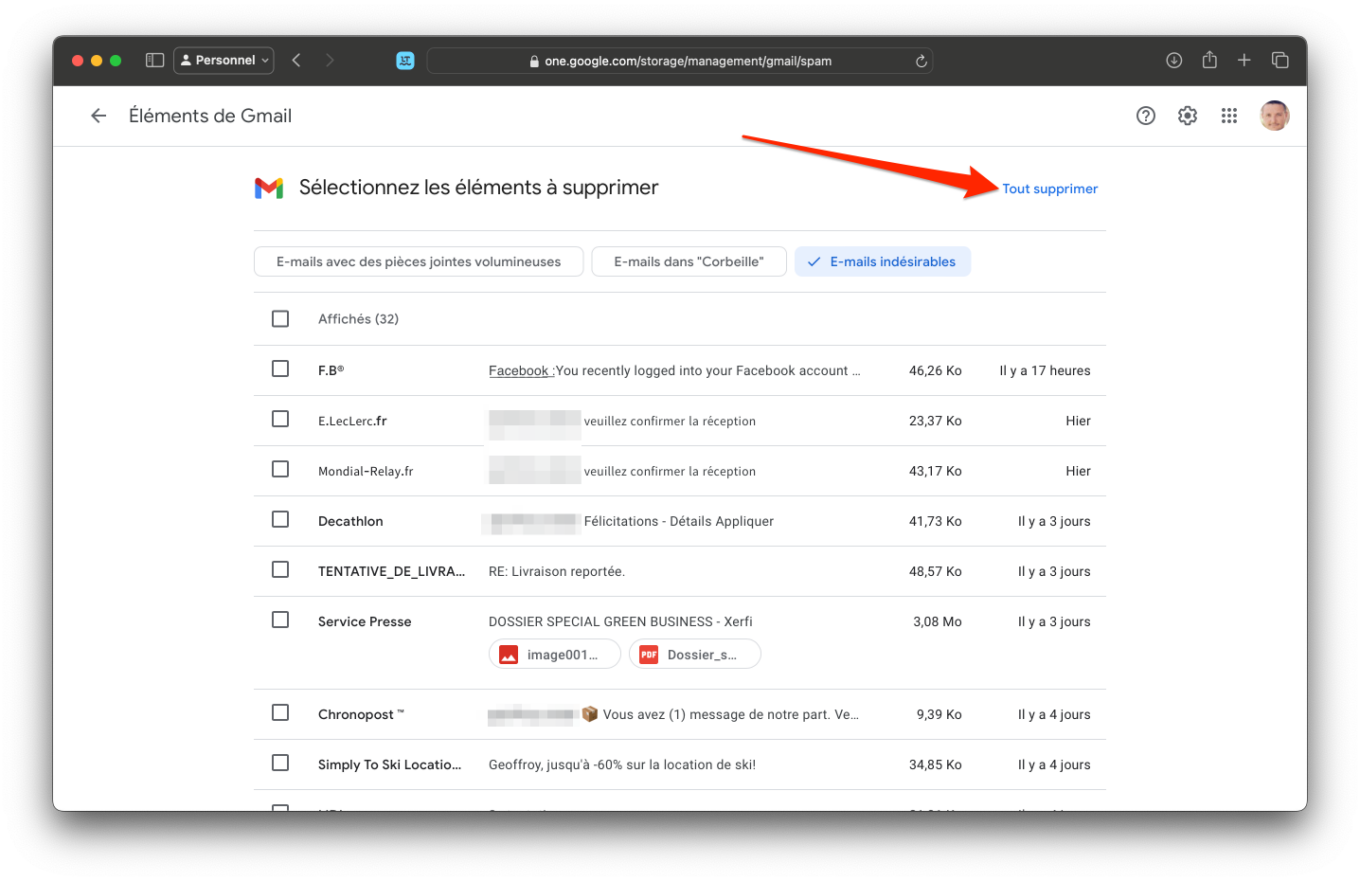
Task: Click the macOS green fullscreen window button
Action: coord(115,60)
